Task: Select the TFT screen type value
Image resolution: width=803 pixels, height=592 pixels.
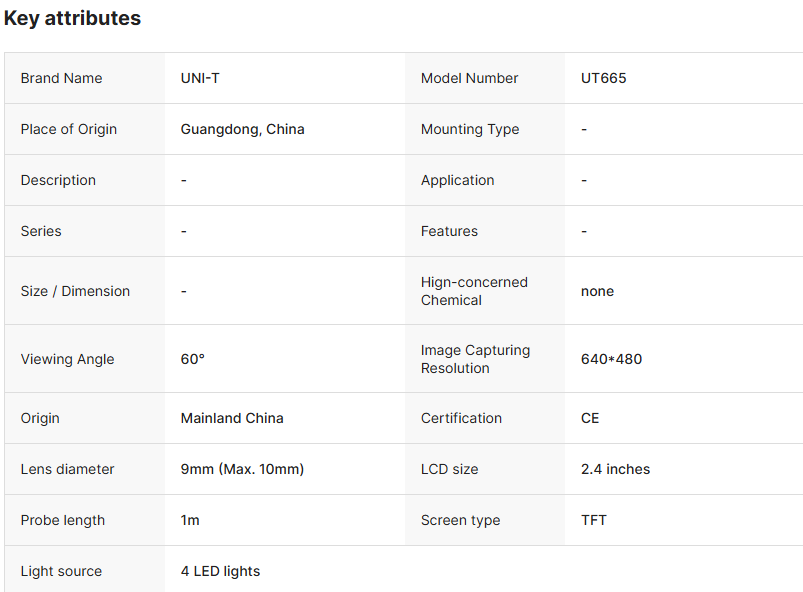Action: pyautogui.click(x=593, y=520)
